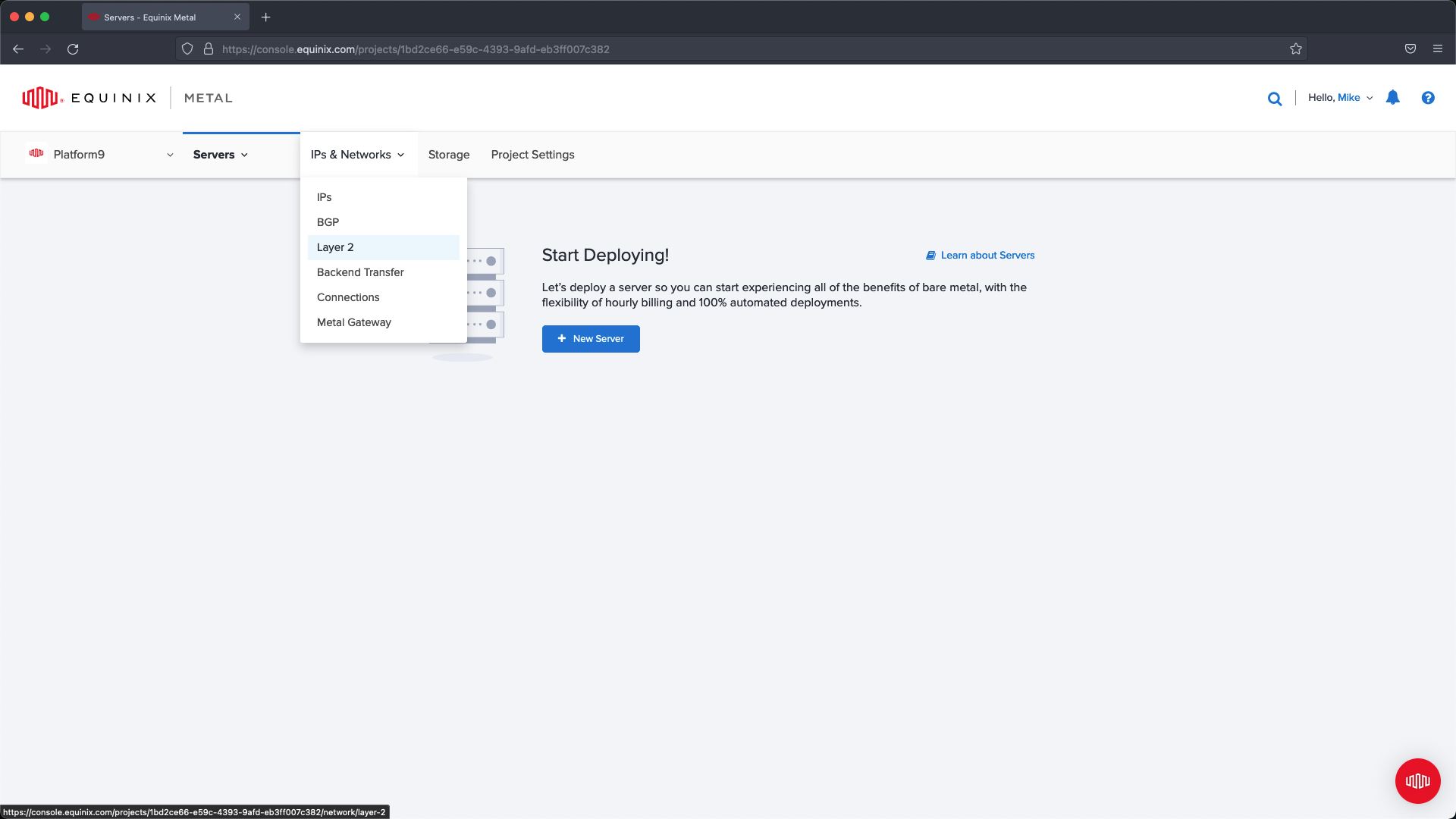
Task: Open the red Equinix chat widget
Action: (x=1417, y=780)
